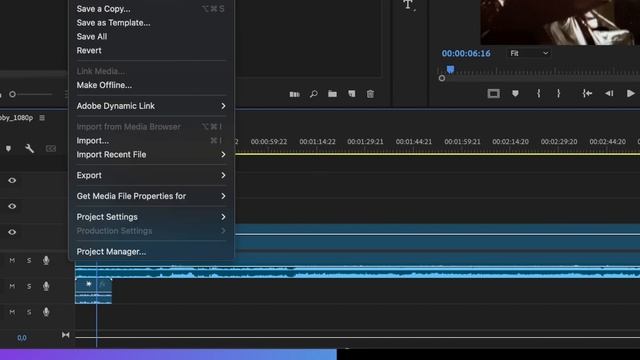Click the program monitor video preview

[x=560, y=22]
